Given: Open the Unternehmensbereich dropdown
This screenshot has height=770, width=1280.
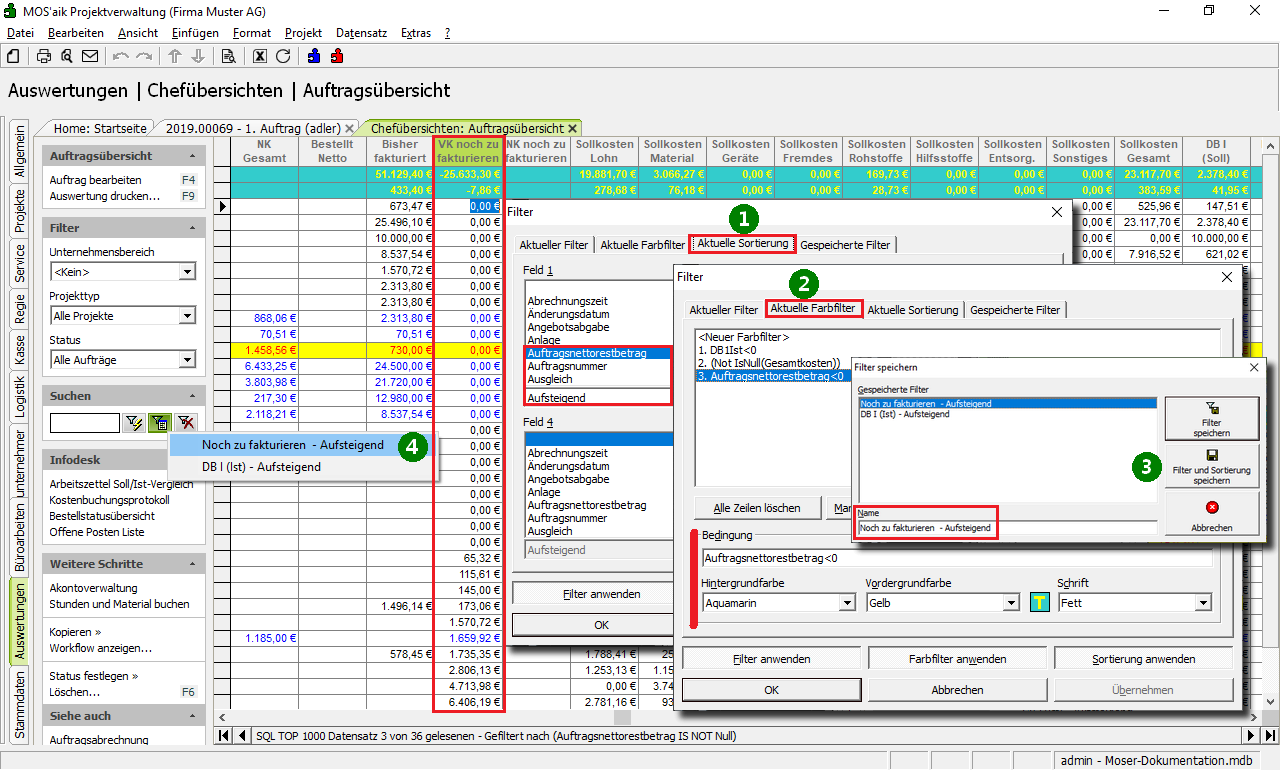Looking at the screenshot, I should (186, 272).
